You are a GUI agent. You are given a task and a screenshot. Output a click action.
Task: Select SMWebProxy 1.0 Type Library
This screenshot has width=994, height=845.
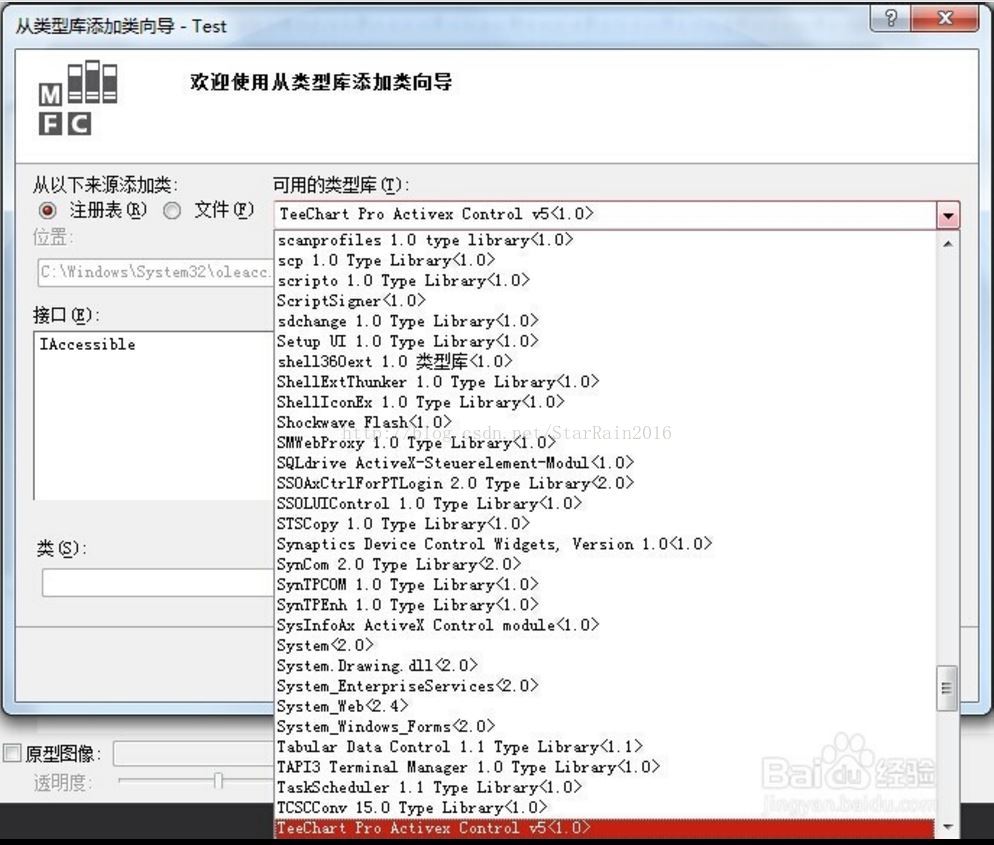coord(605,442)
